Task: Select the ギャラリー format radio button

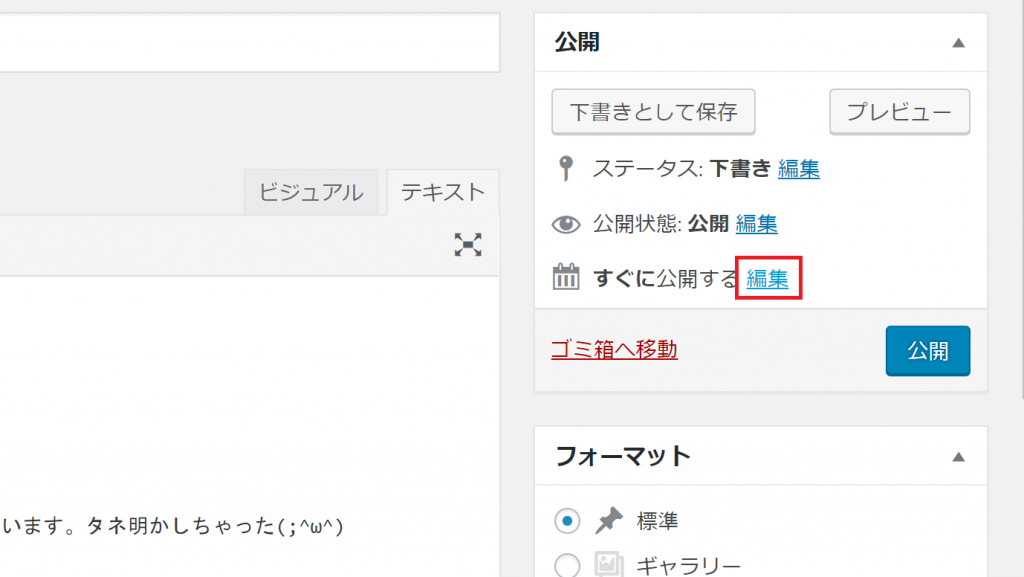Action: coord(567,565)
